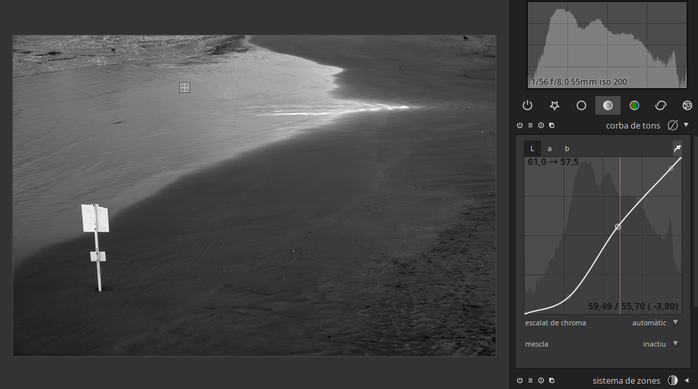Show active modules with the power icon

coord(528,105)
